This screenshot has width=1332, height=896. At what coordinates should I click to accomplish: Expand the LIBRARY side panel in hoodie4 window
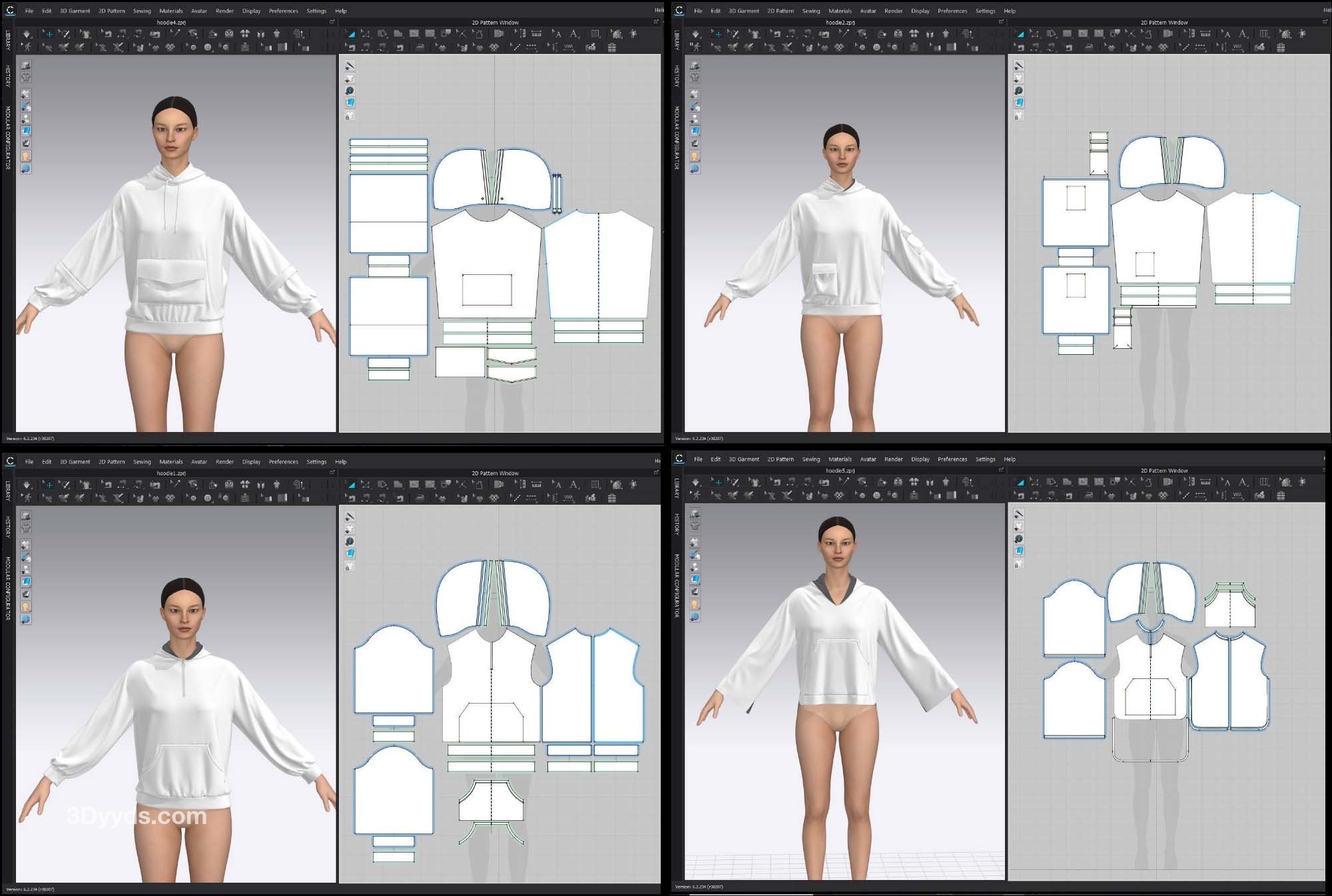8,40
